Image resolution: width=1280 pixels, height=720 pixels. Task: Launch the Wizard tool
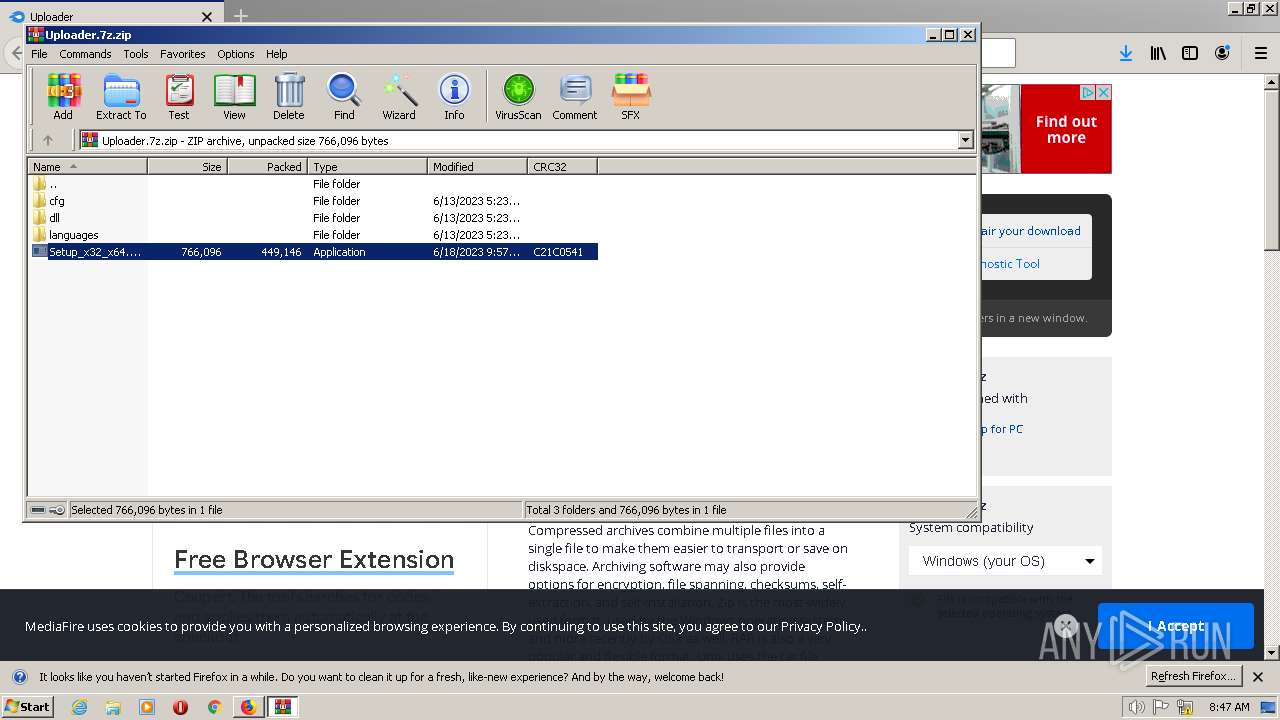pyautogui.click(x=399, y=97)
